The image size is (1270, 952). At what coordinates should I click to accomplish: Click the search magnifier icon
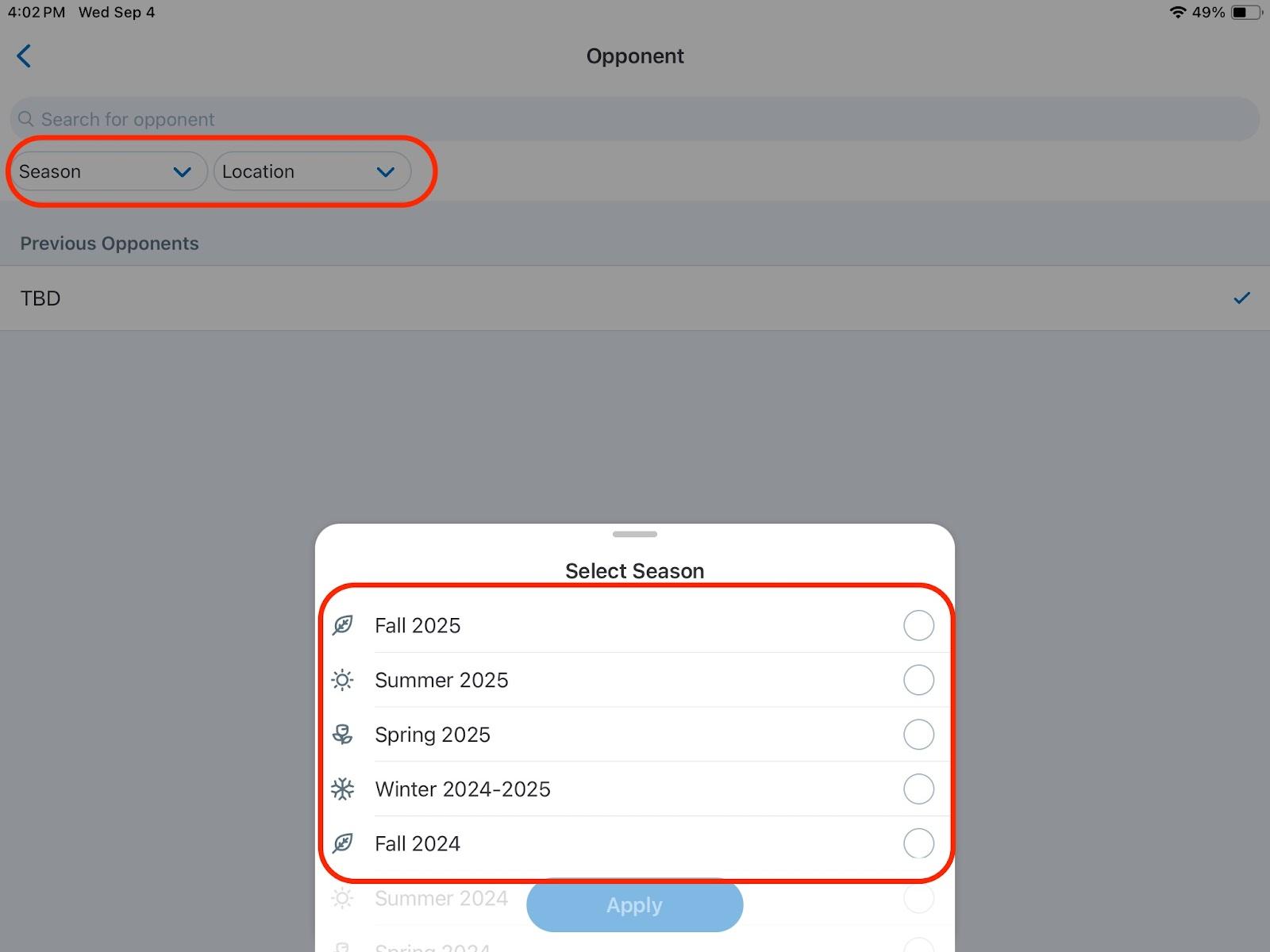[26, 119]
